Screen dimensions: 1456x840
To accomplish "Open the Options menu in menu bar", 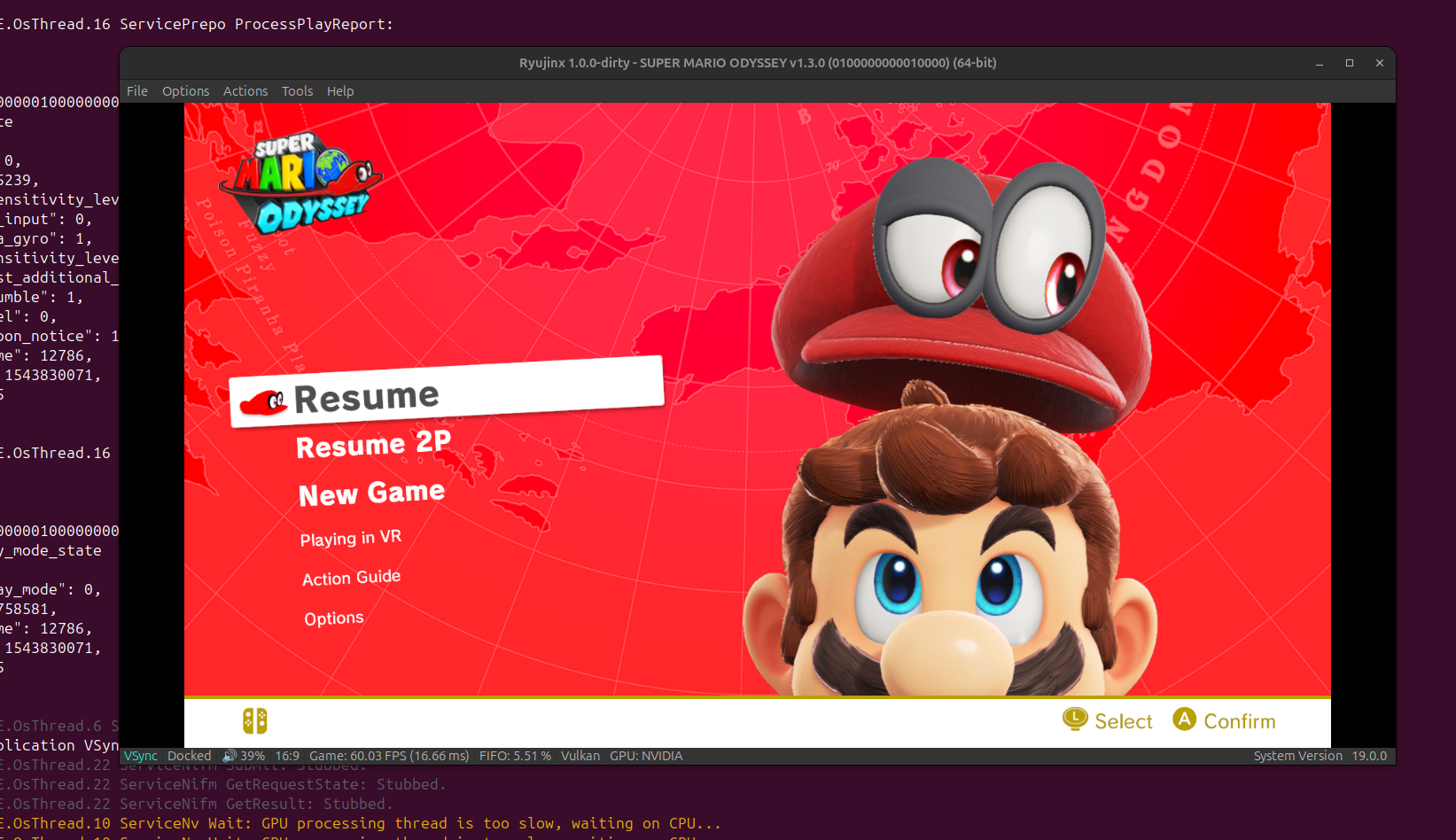I will pos(185,91).
